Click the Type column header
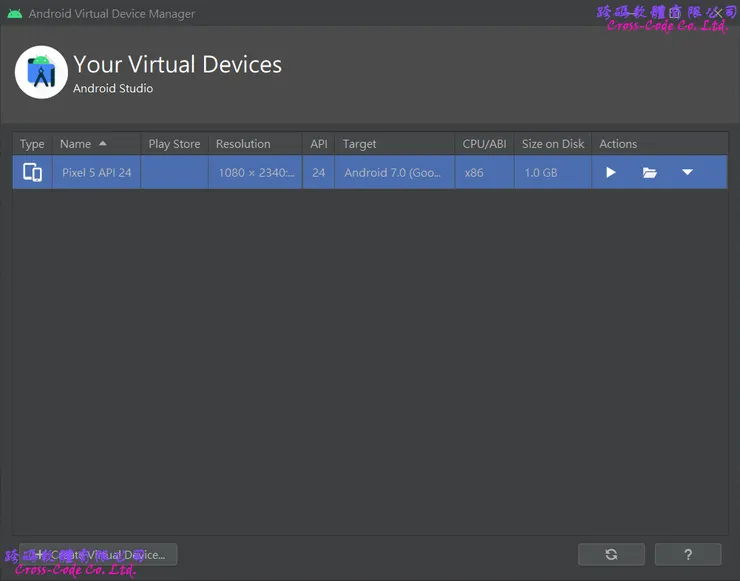 [32, 144]
